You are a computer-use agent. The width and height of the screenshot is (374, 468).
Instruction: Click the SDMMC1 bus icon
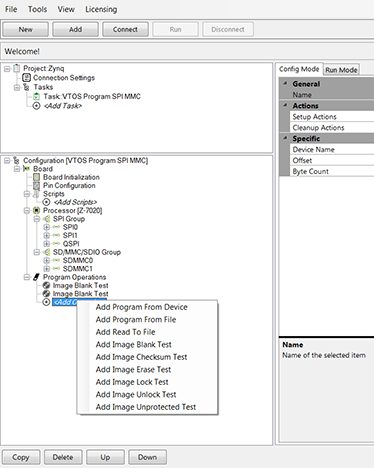click(x=56, y=269)
